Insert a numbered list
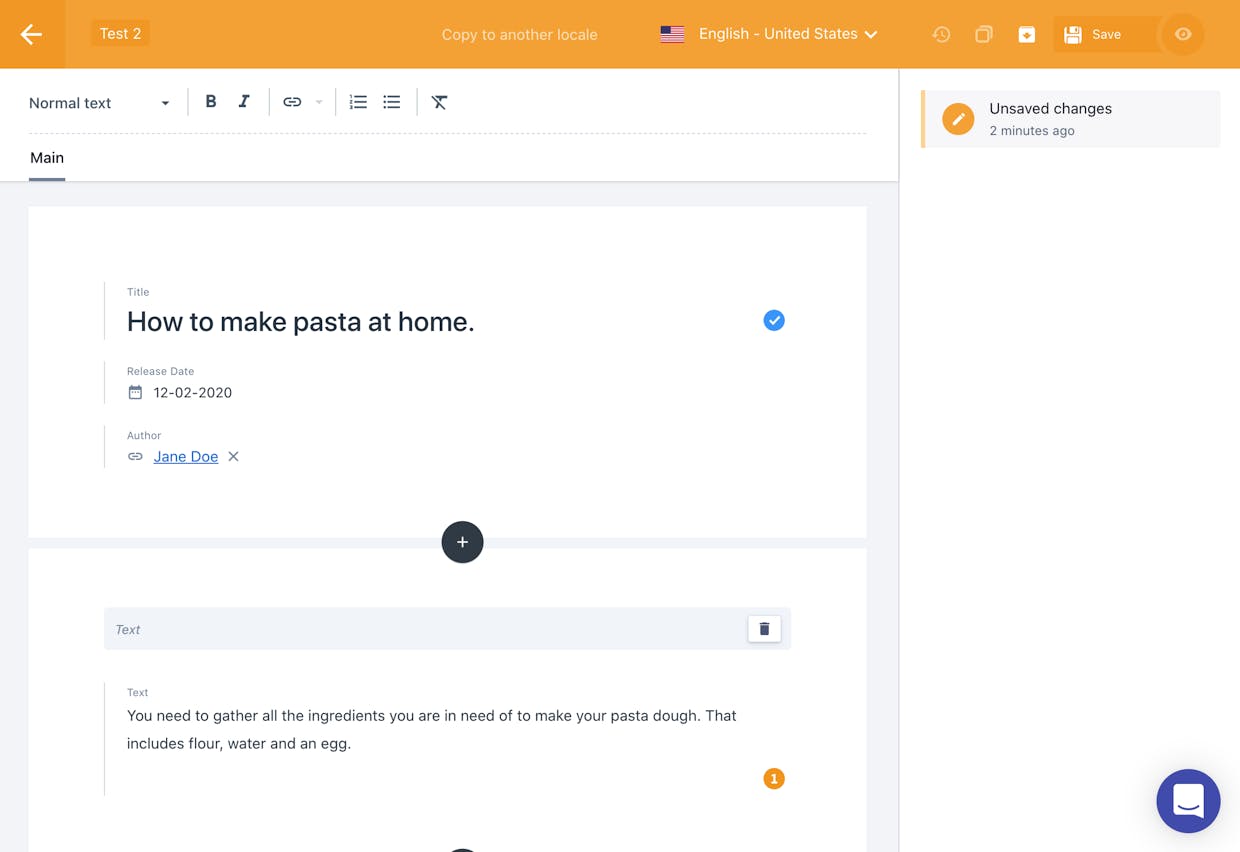Screen dimensions: 1240x852 point(358,102)
